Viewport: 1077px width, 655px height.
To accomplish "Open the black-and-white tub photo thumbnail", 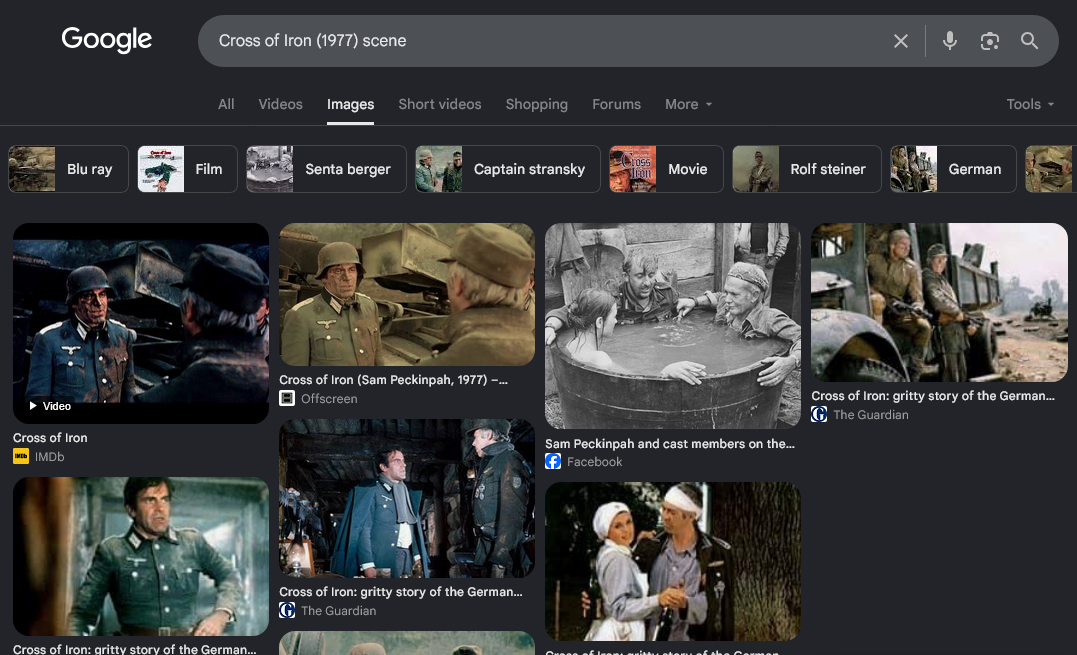I will coord(672,326).
